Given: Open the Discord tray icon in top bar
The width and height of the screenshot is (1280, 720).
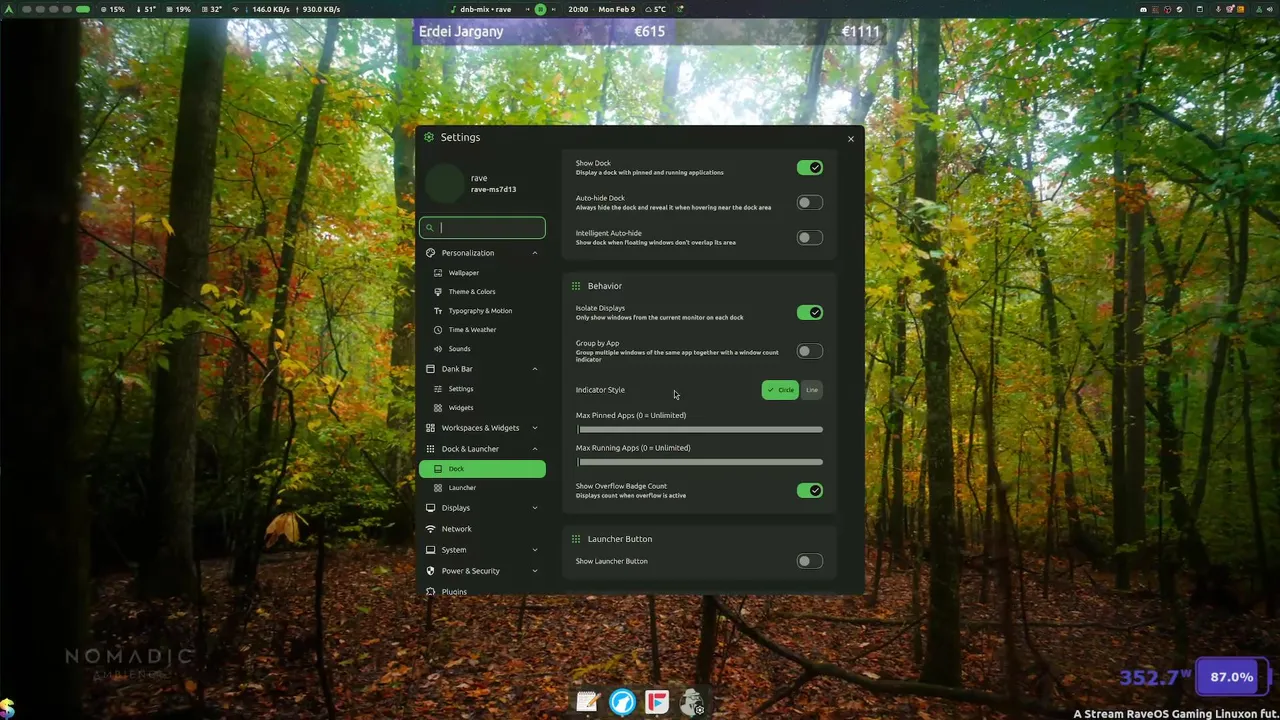Looking at the screenshot, I should [x=1144, y=9].
